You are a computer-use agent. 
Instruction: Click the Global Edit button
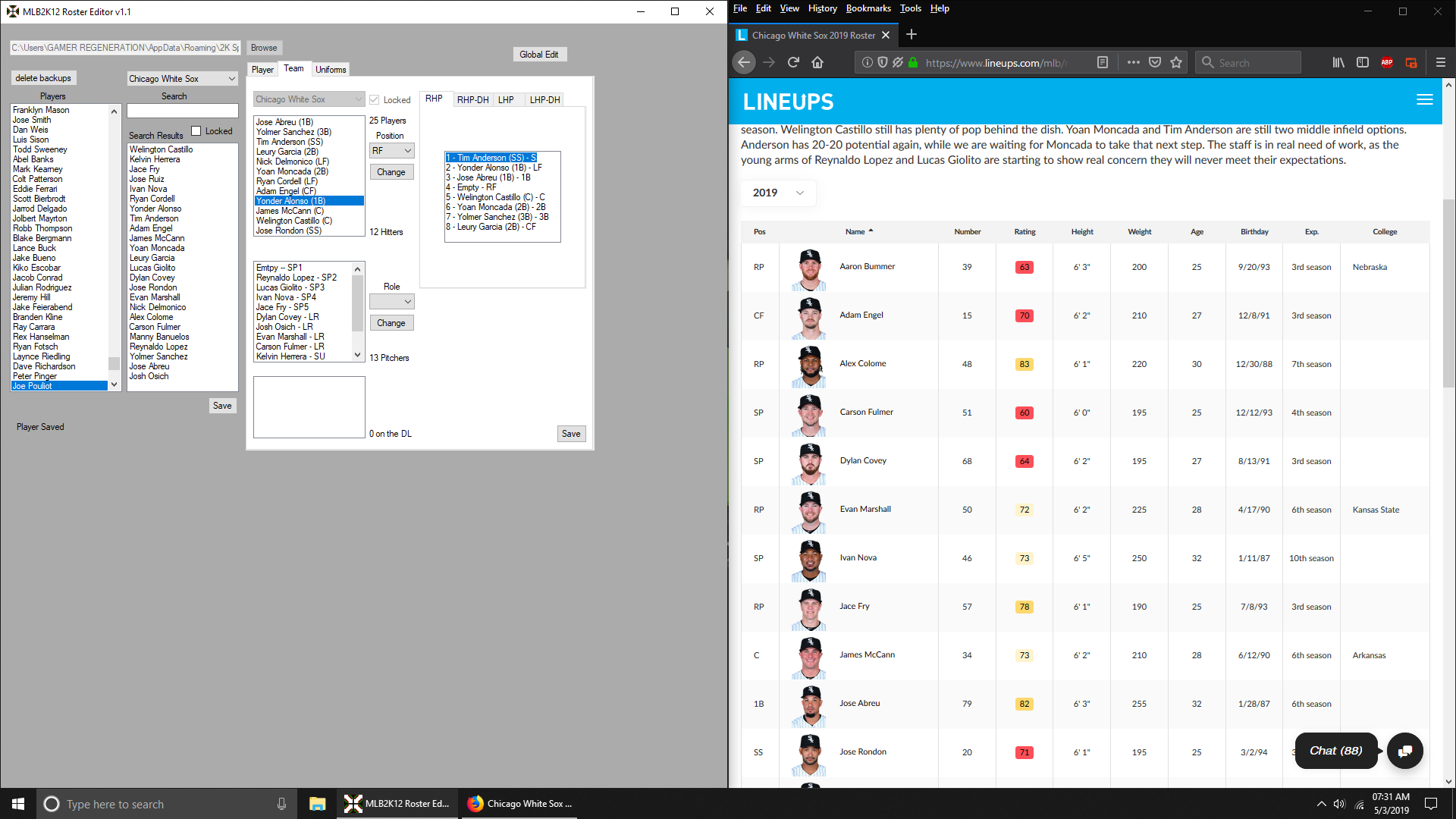[539, 55]
